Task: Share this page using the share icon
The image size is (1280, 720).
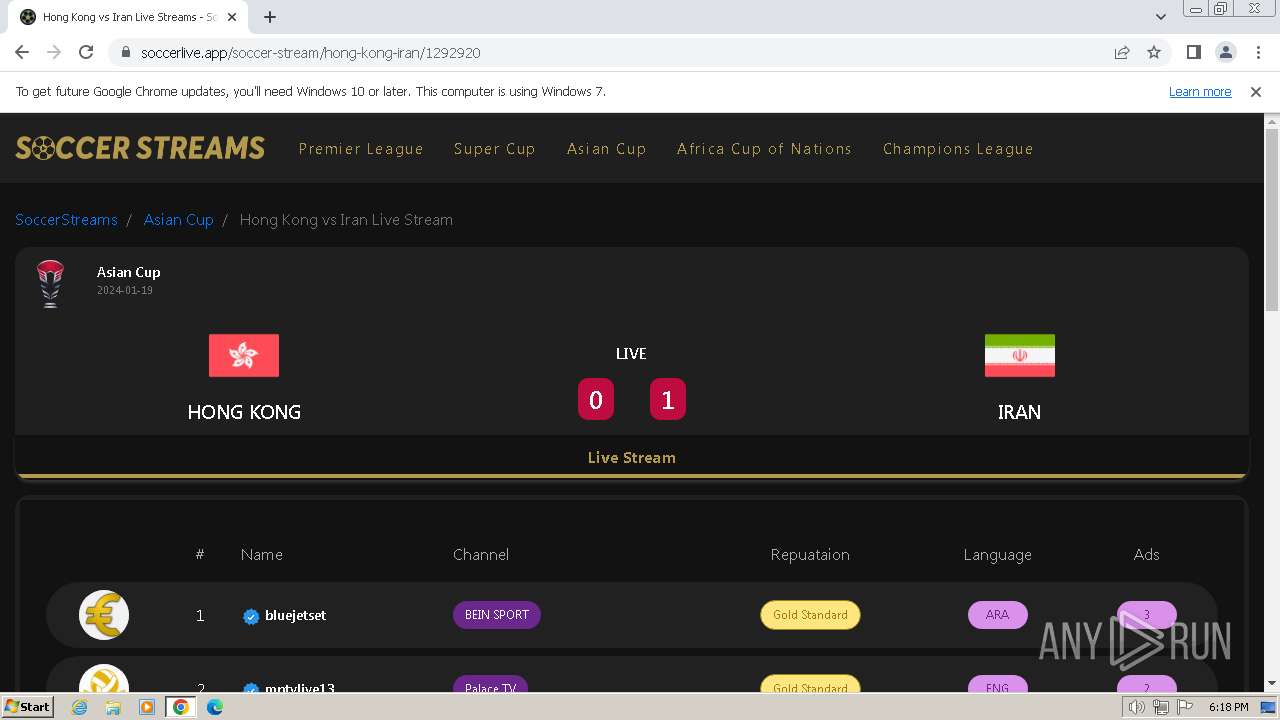Action: click(1122, 53)
